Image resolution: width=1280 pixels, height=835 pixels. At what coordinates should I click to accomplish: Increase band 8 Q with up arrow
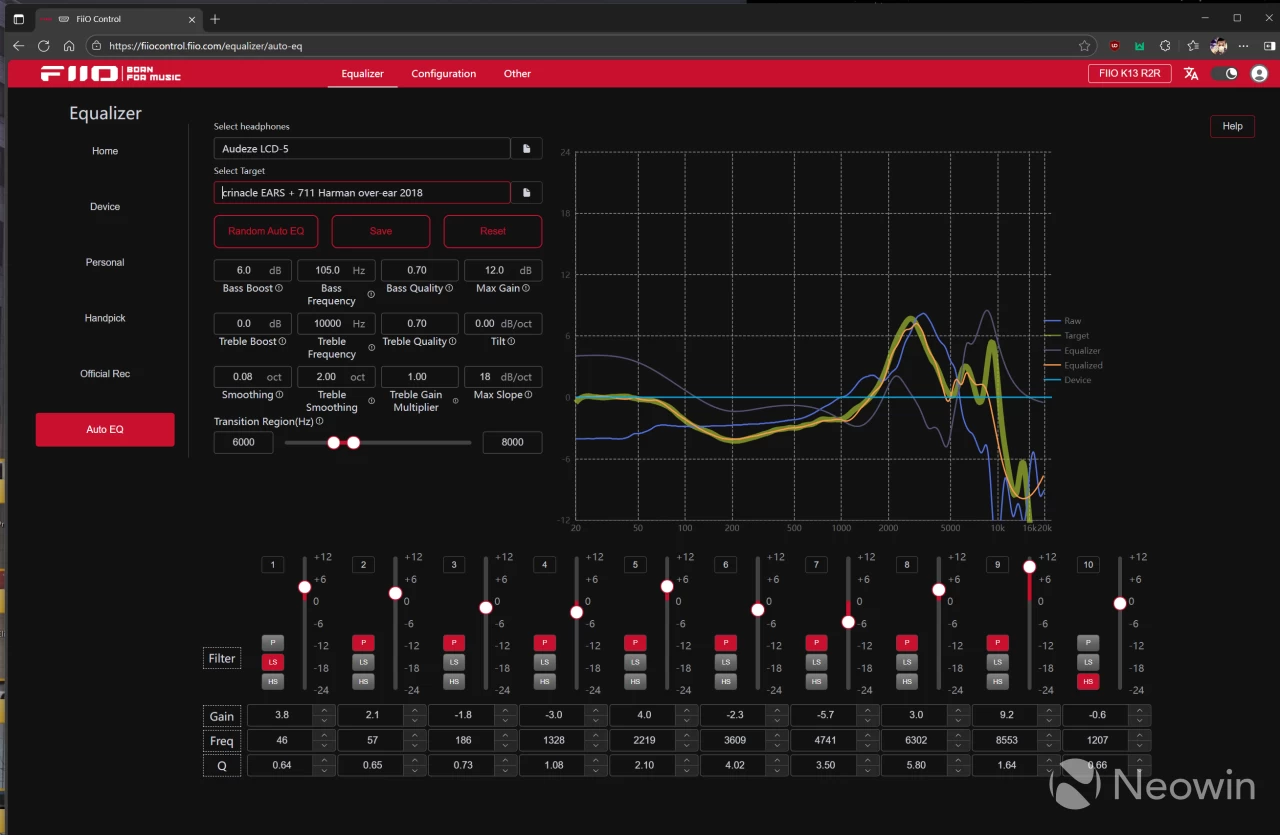click(957, 761)
